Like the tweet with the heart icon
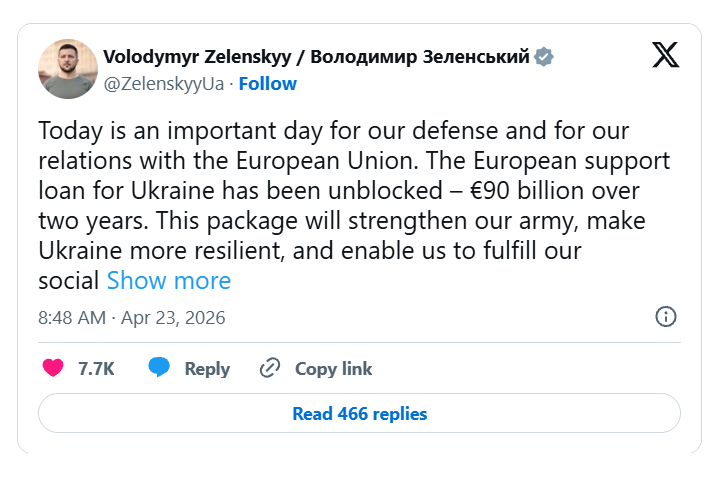 pos(53,368)
